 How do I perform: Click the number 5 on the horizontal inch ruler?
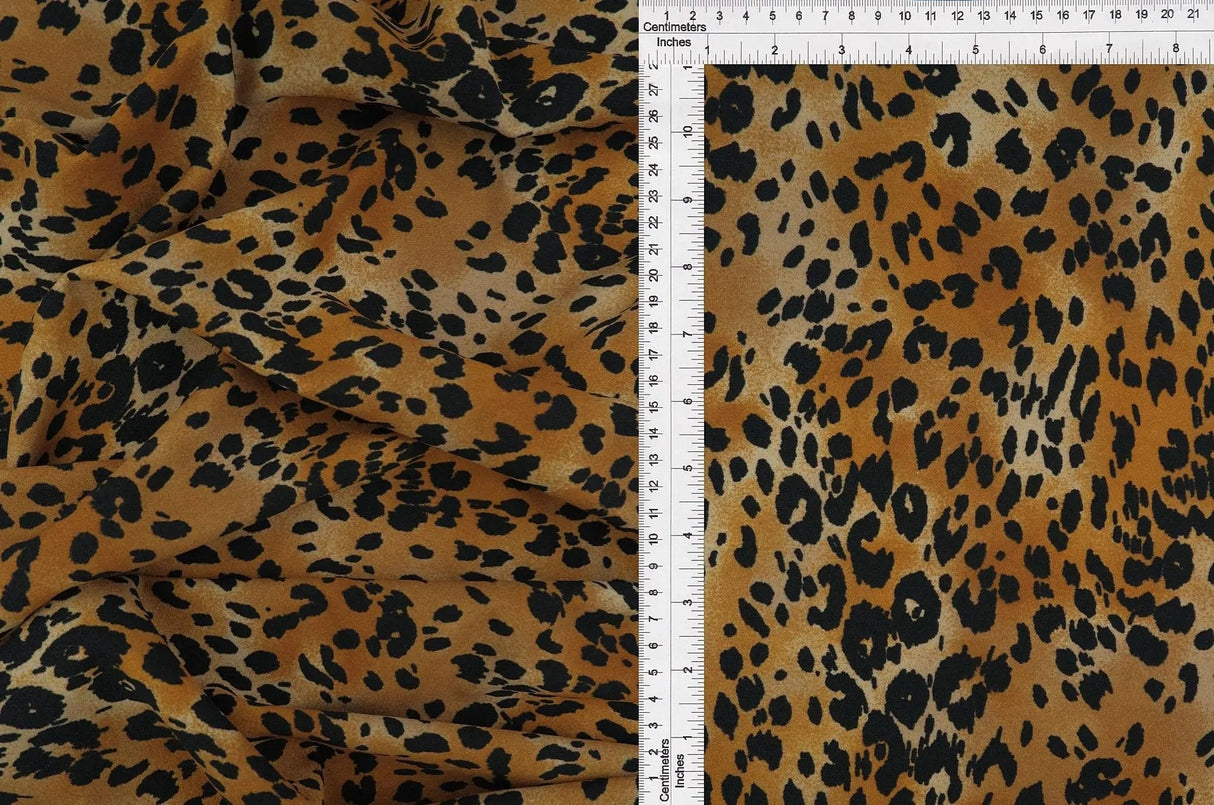(974, 48)
